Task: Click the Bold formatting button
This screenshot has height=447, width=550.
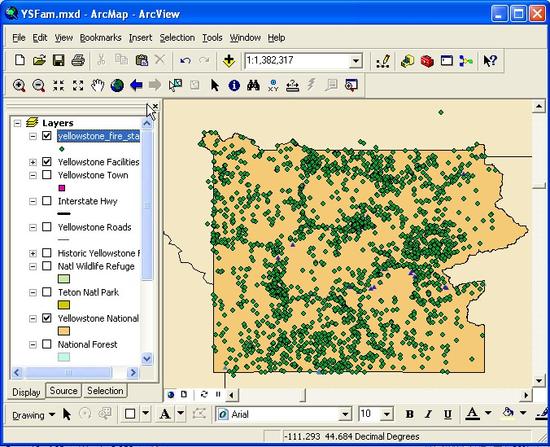Action: (x=409, y=414)
